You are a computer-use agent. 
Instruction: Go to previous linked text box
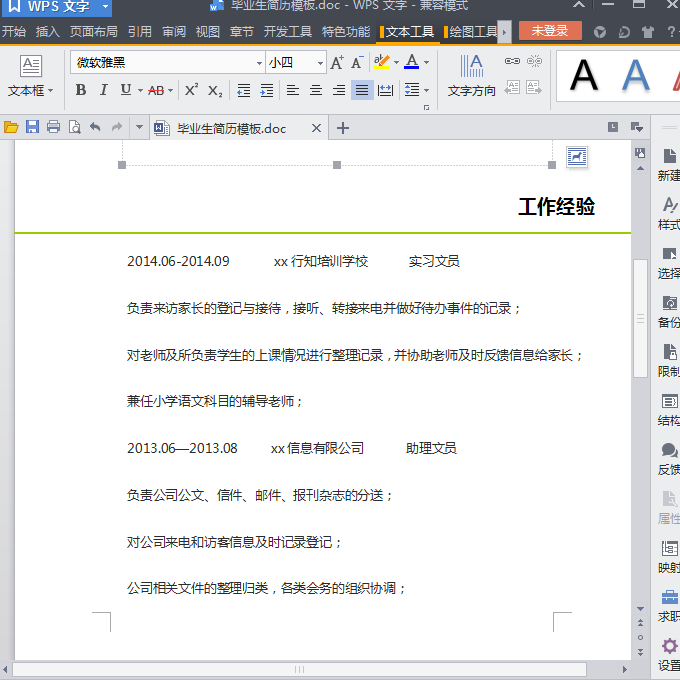coord(512,87)
